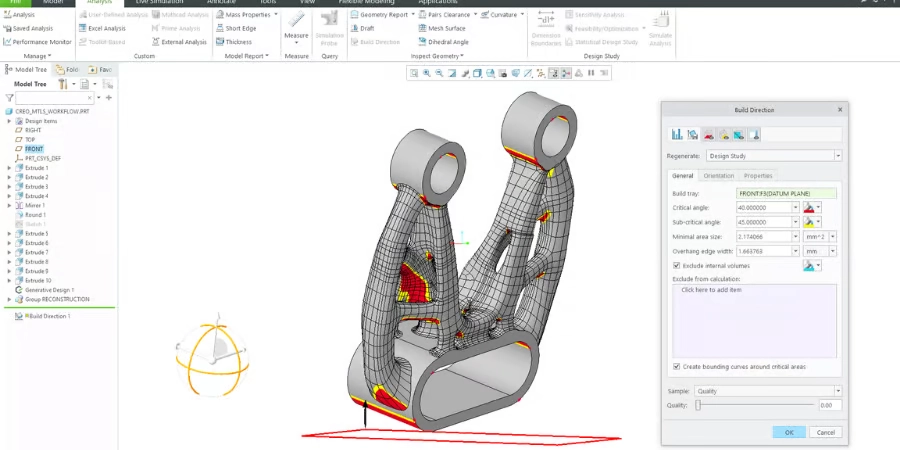Screen dimensions: 900x450
Task: Click the Model Tree search box
Action: pyautogui.click(x=54, y=98)
